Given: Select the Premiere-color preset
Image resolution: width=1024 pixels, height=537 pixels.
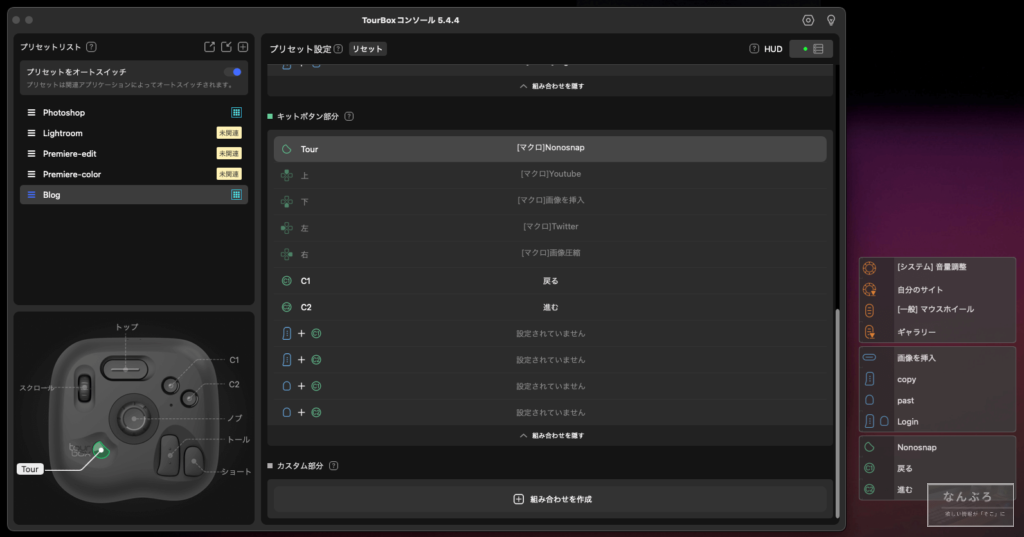Looking at the screenshot, I should click(72, 174).
